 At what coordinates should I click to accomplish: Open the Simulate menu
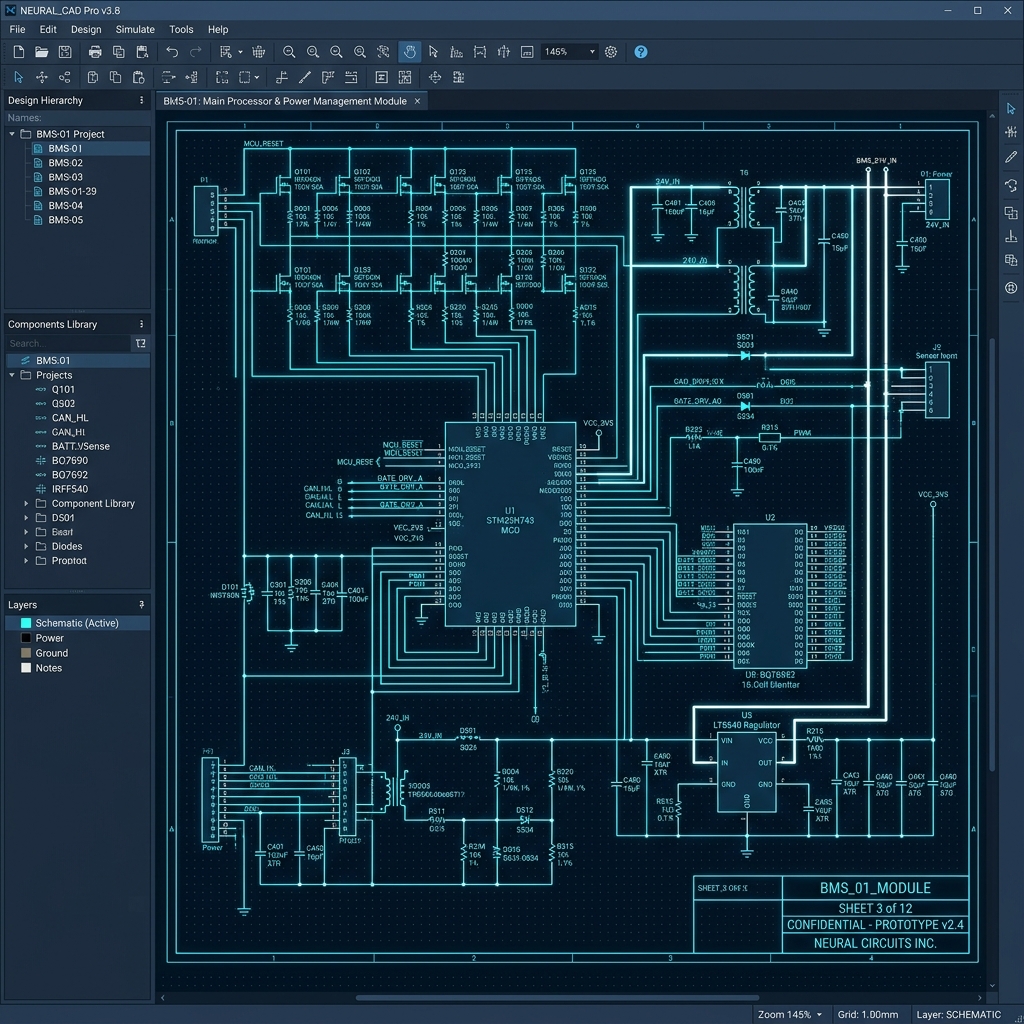click(135, 29)
